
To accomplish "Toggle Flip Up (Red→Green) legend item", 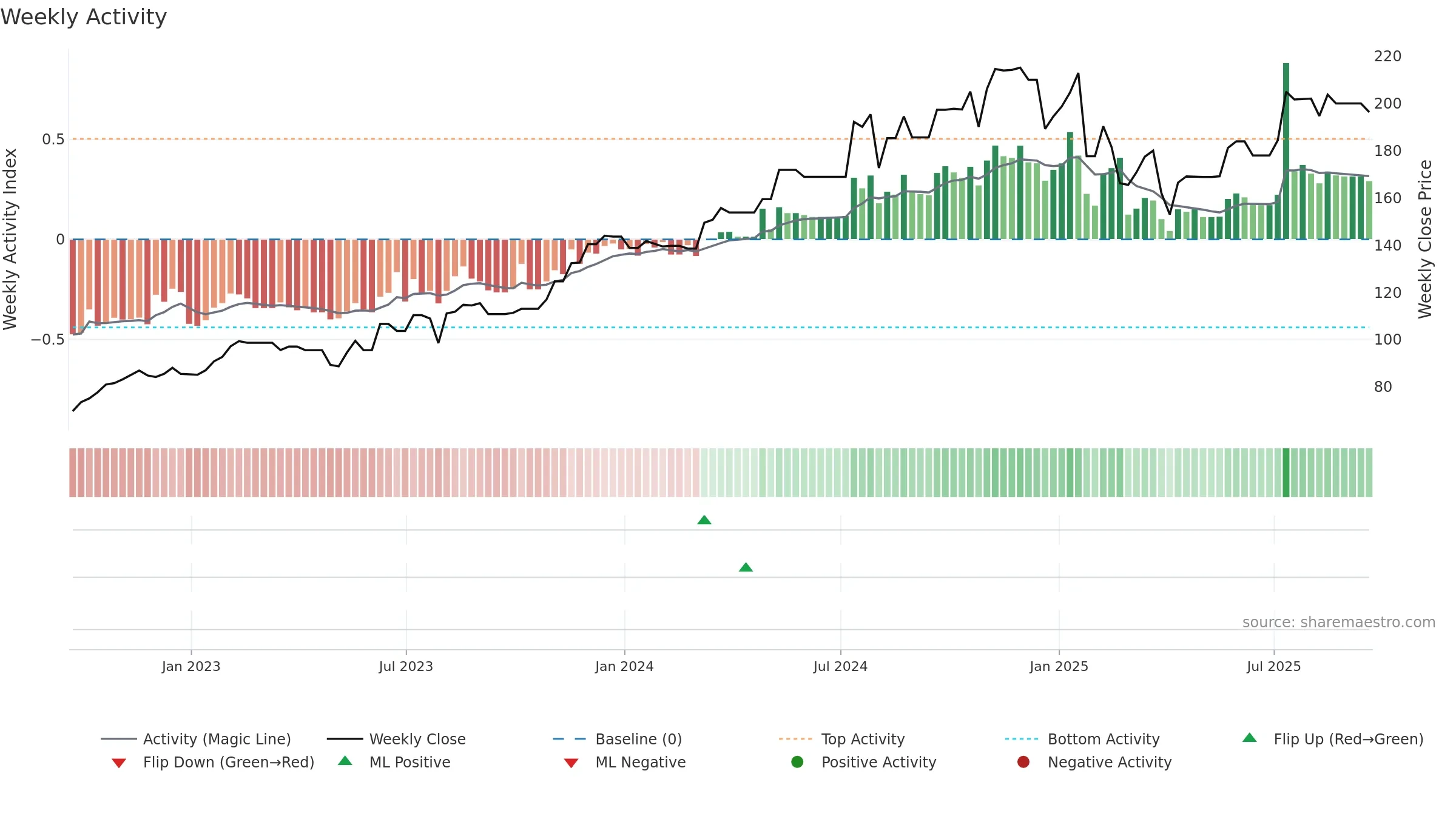I will pos(1333,739).
